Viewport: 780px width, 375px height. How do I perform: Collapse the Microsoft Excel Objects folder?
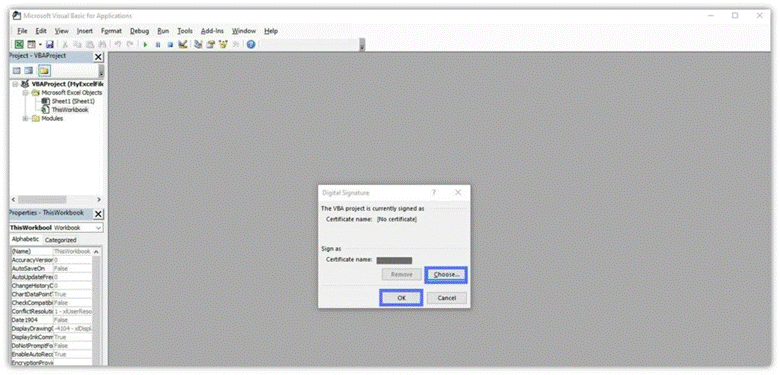pyautogui.click(x=25, y=93)
